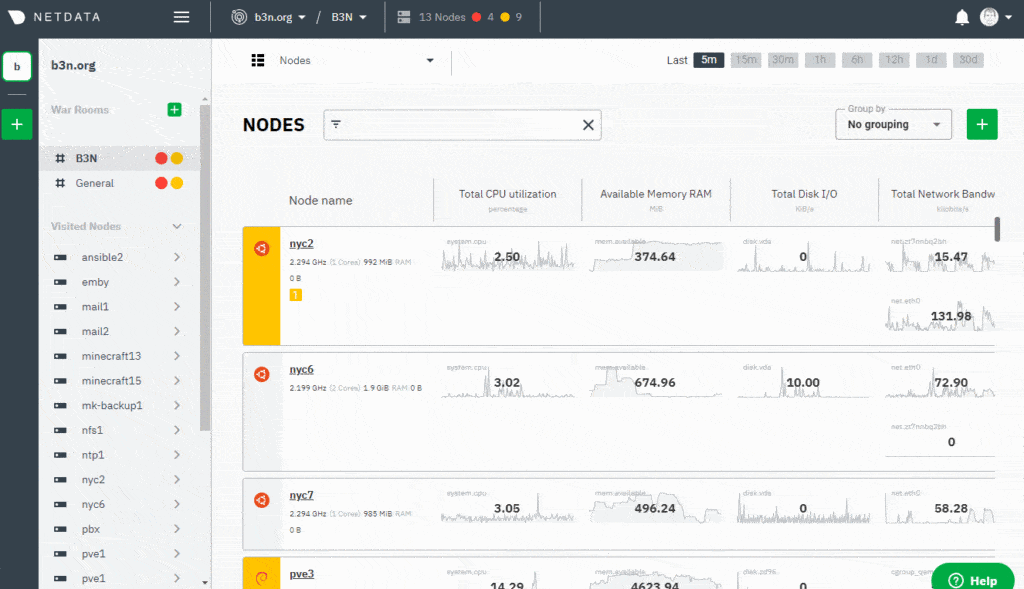The width and height of the screenshot is (1024, 589).
Task: Select the 15m time range
Action: coord(746,60)
